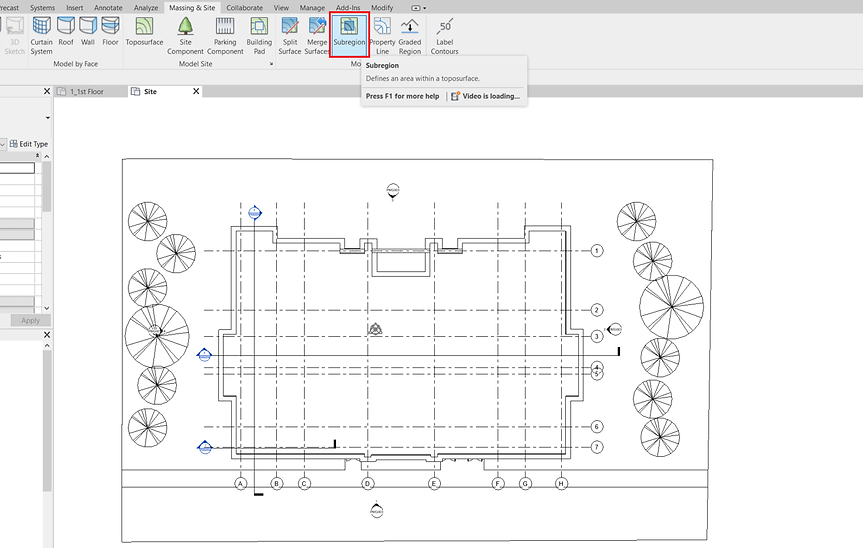Close the Site view tab

click(x=196, y=91)
